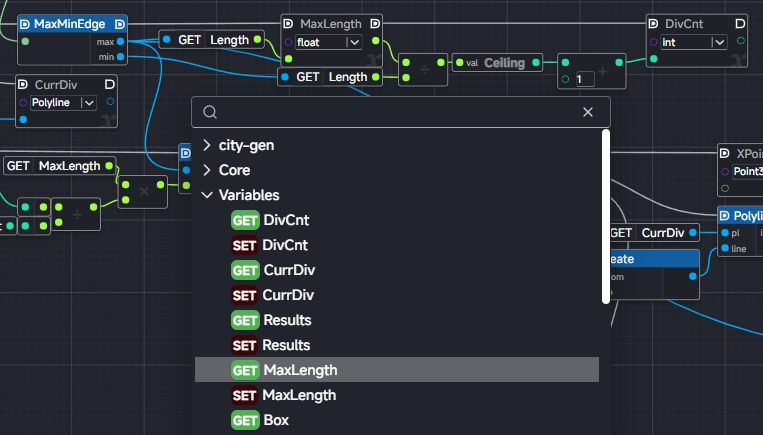The image size is (763, 435).
Task: Open the Polyline type dropdown in CurrDiv node
Action: click(x=88, y=102)
